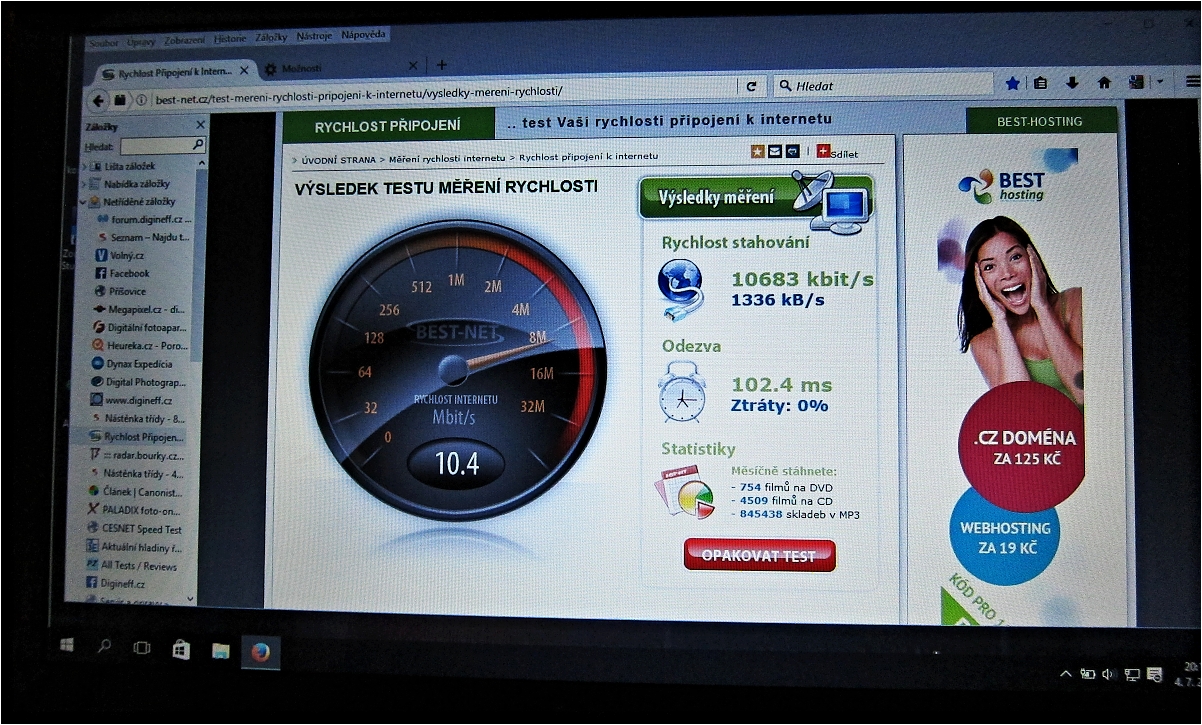Show bookmarks list icon in toolbar
This screenshot has width=1202, height=725.
[x=1041, y=84]
